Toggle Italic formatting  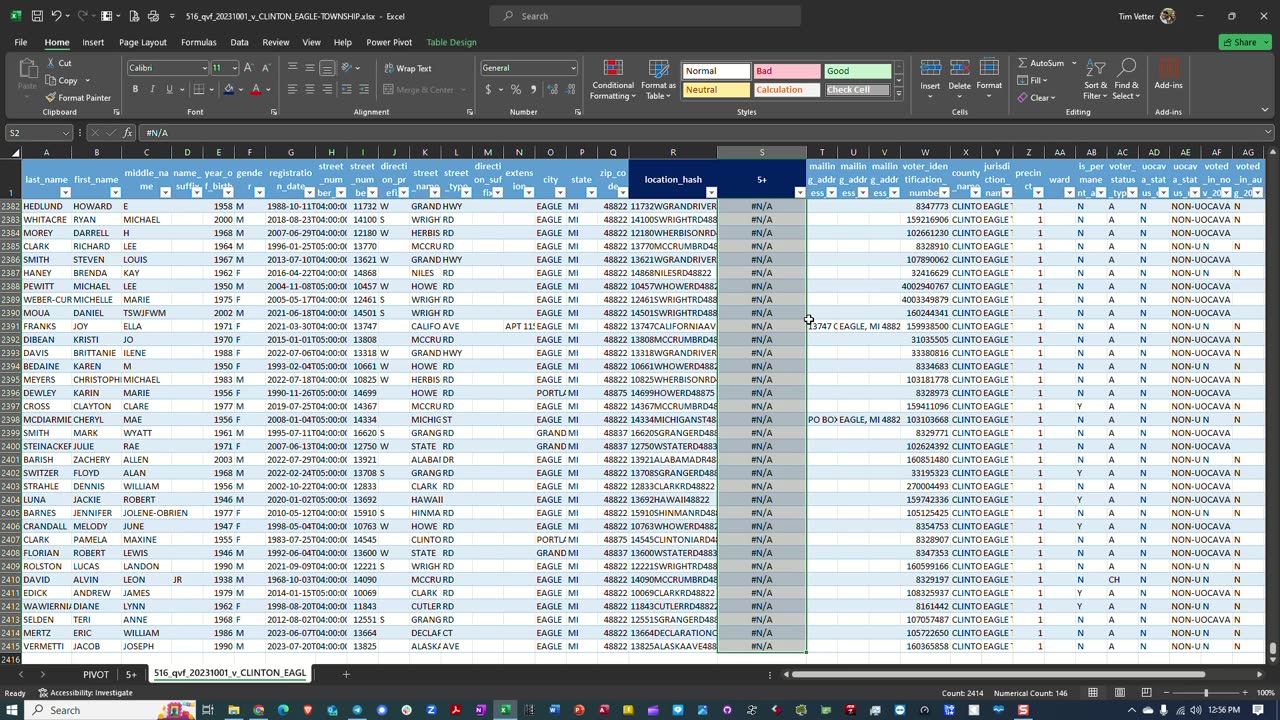[152, 89]
